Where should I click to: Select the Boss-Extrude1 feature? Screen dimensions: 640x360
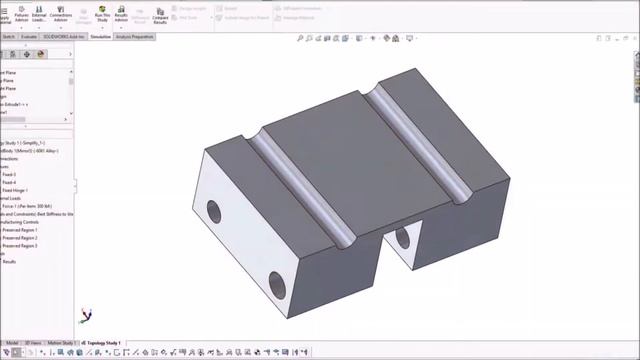pyautogui.click(x=15, y=104)
